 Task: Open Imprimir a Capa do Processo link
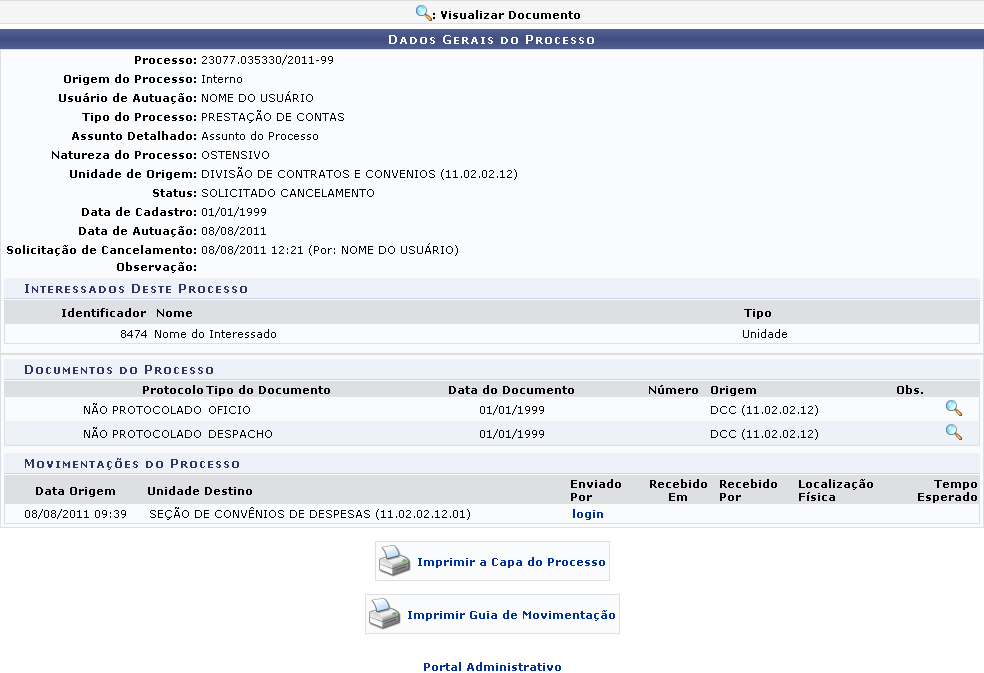coord(510,562)
